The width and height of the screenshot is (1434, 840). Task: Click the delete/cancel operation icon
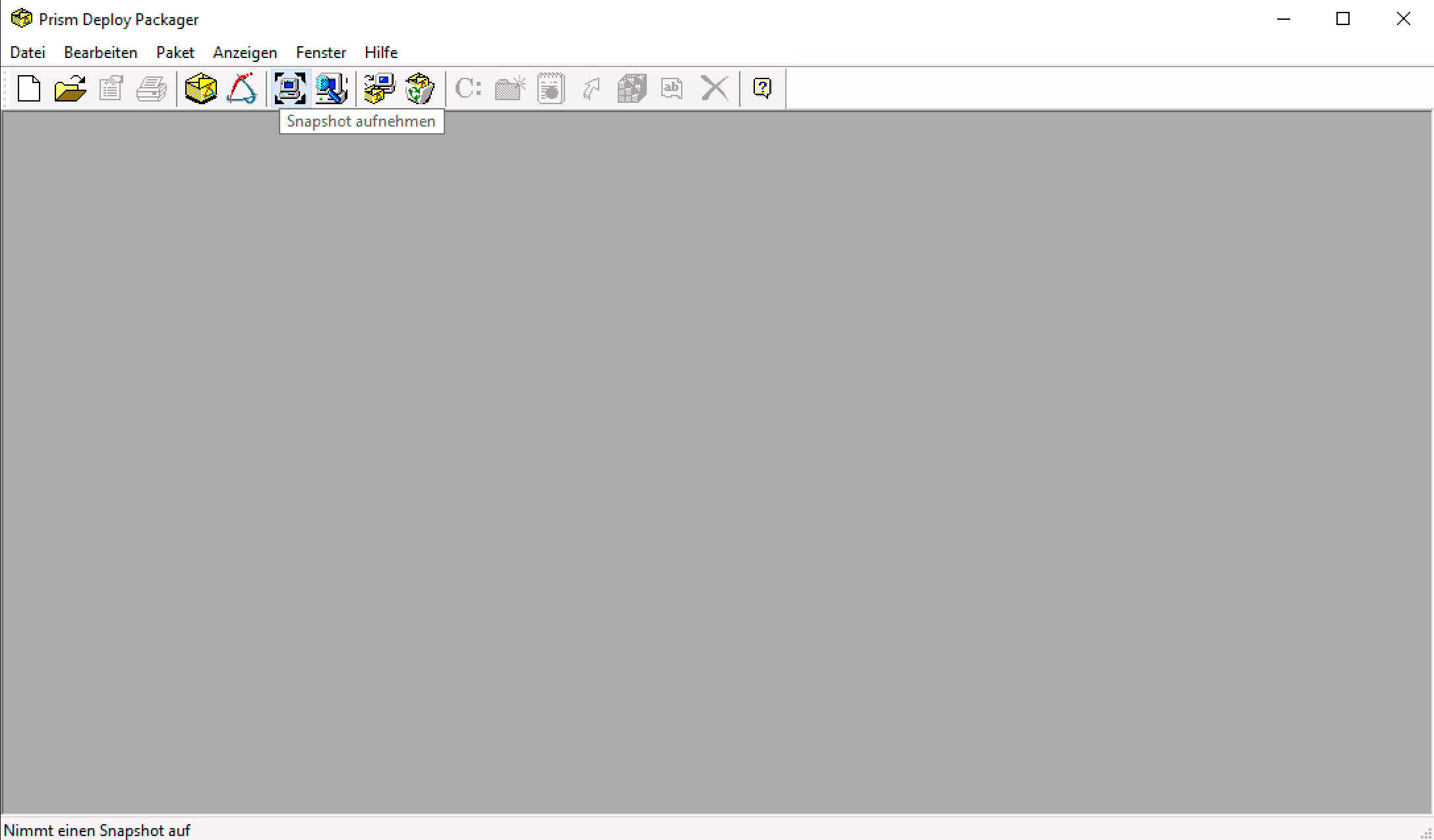pyautogui.click(x=715, y=88)
